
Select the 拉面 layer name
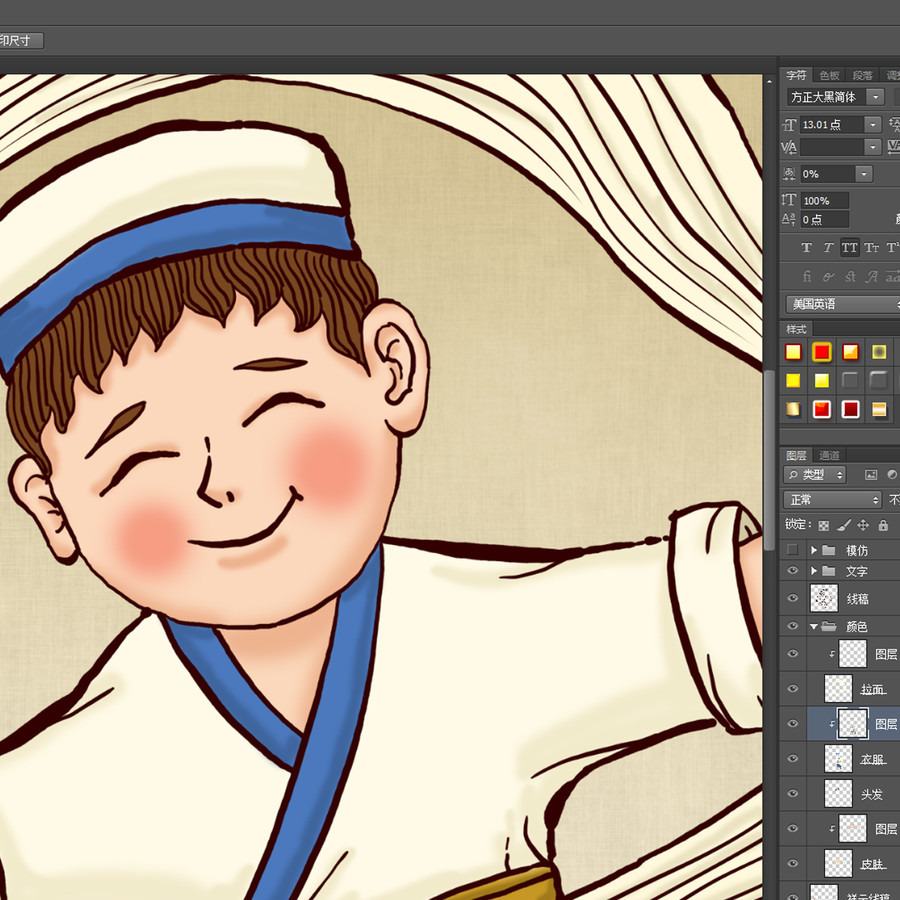(873, 689)
